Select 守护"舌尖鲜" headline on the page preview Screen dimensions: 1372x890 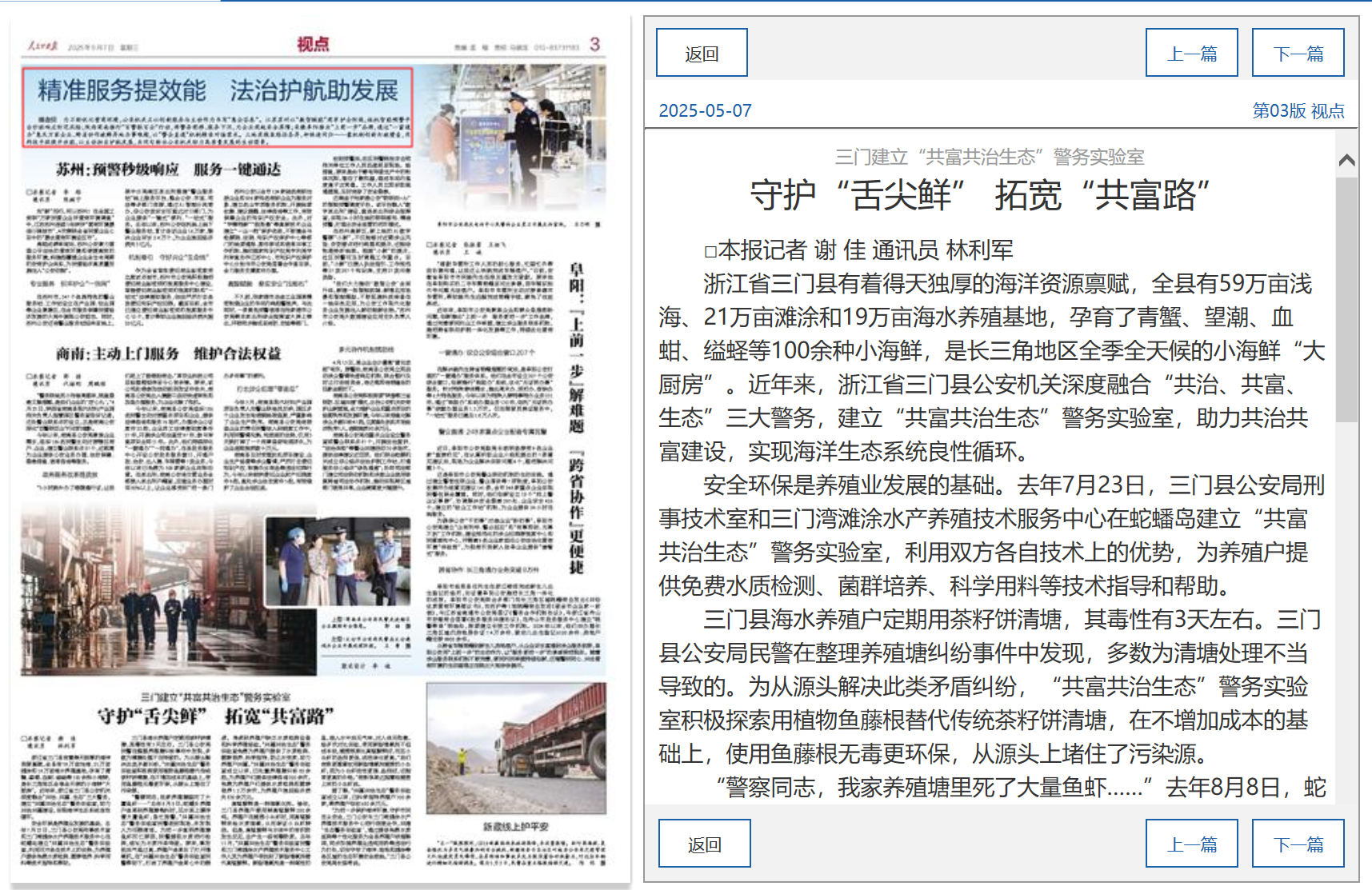pos(214,716)
